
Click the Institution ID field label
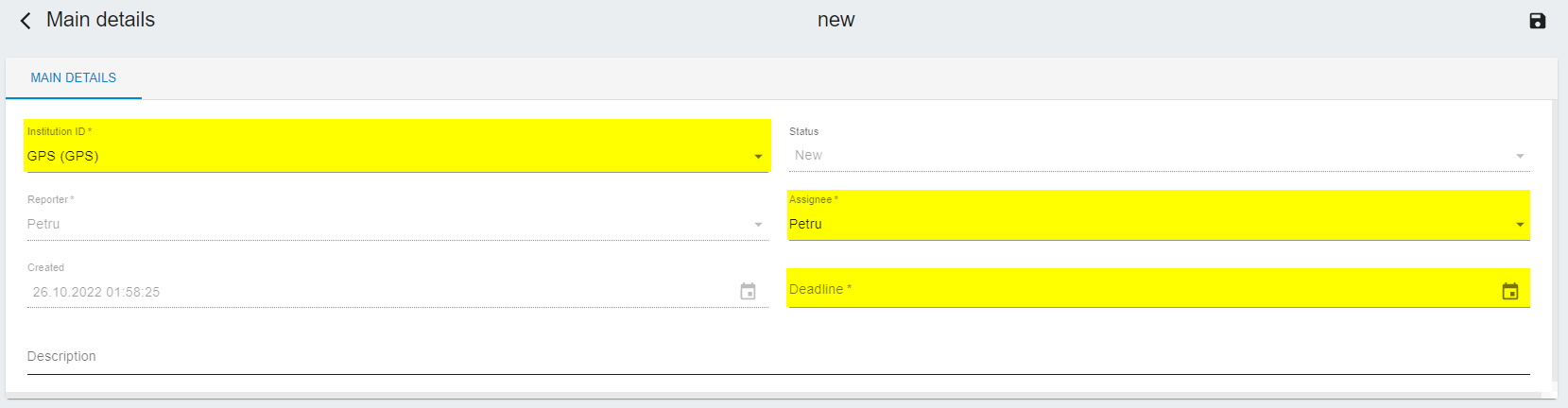click(60, 131)
